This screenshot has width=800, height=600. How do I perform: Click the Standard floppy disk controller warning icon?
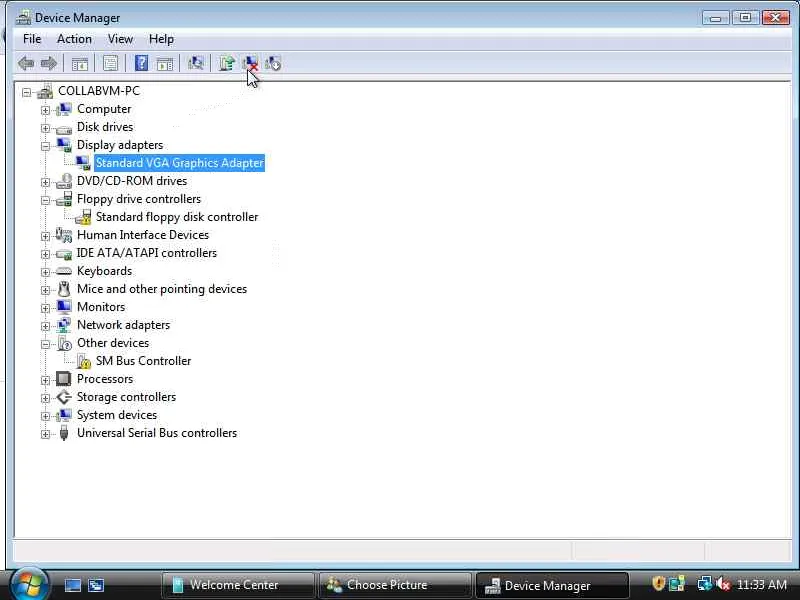pyautogui.click(x=83, y=217)
